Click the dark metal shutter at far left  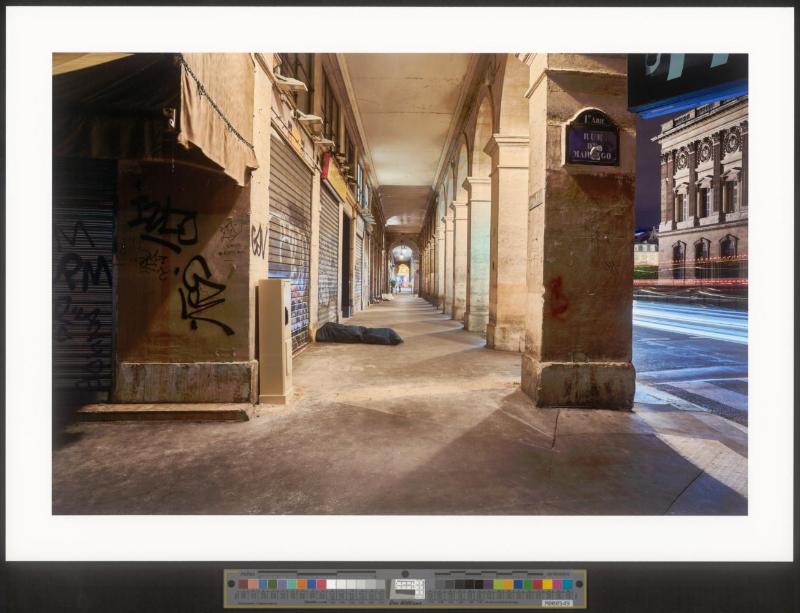click(82, 290)
